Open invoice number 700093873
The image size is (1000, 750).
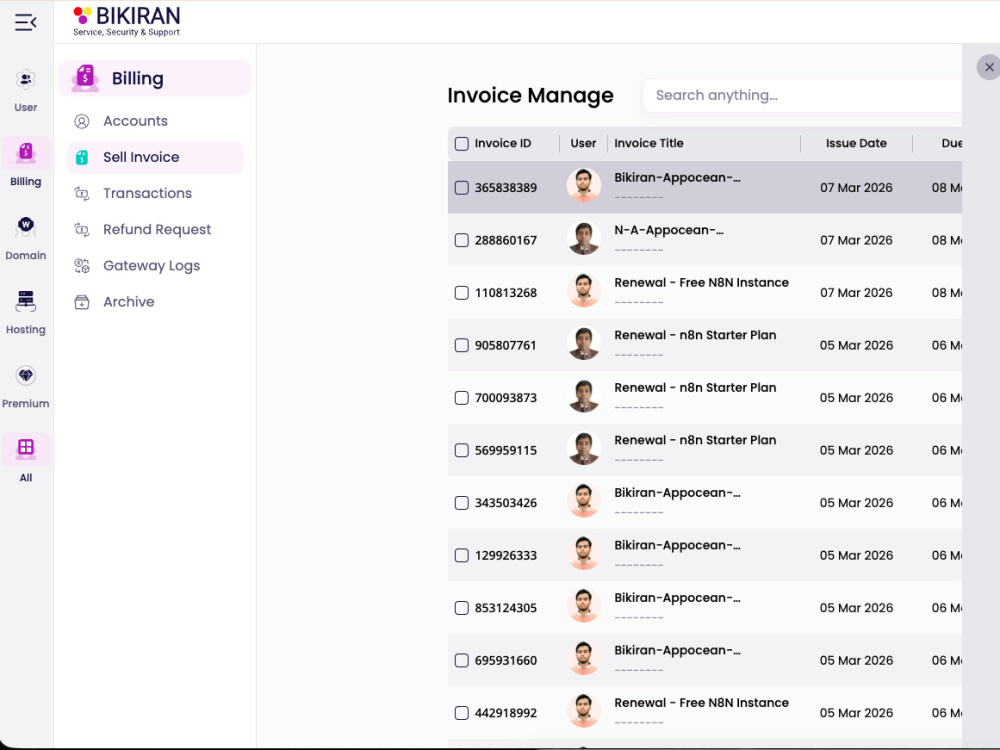(506, 398)
